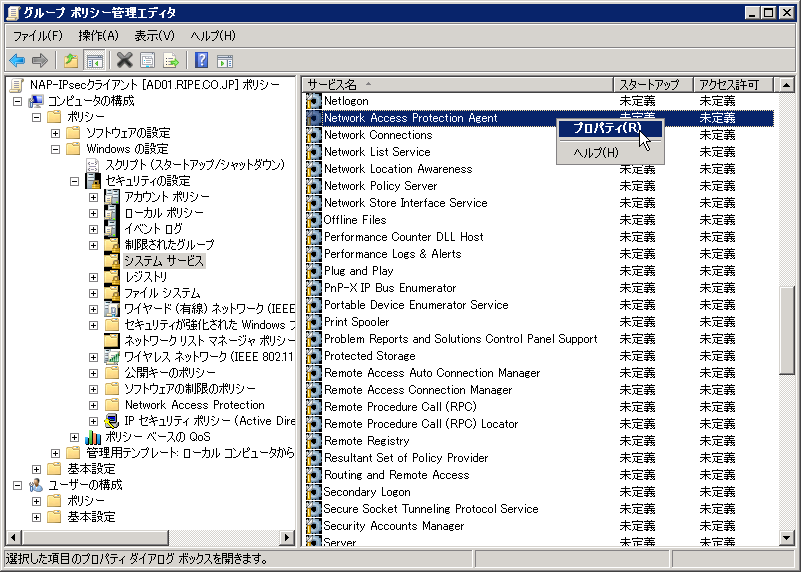The width and height of the screenshot is (801, 572).
Task: Click the service list's scroll down arrow
Action: (x=785, y=537)
